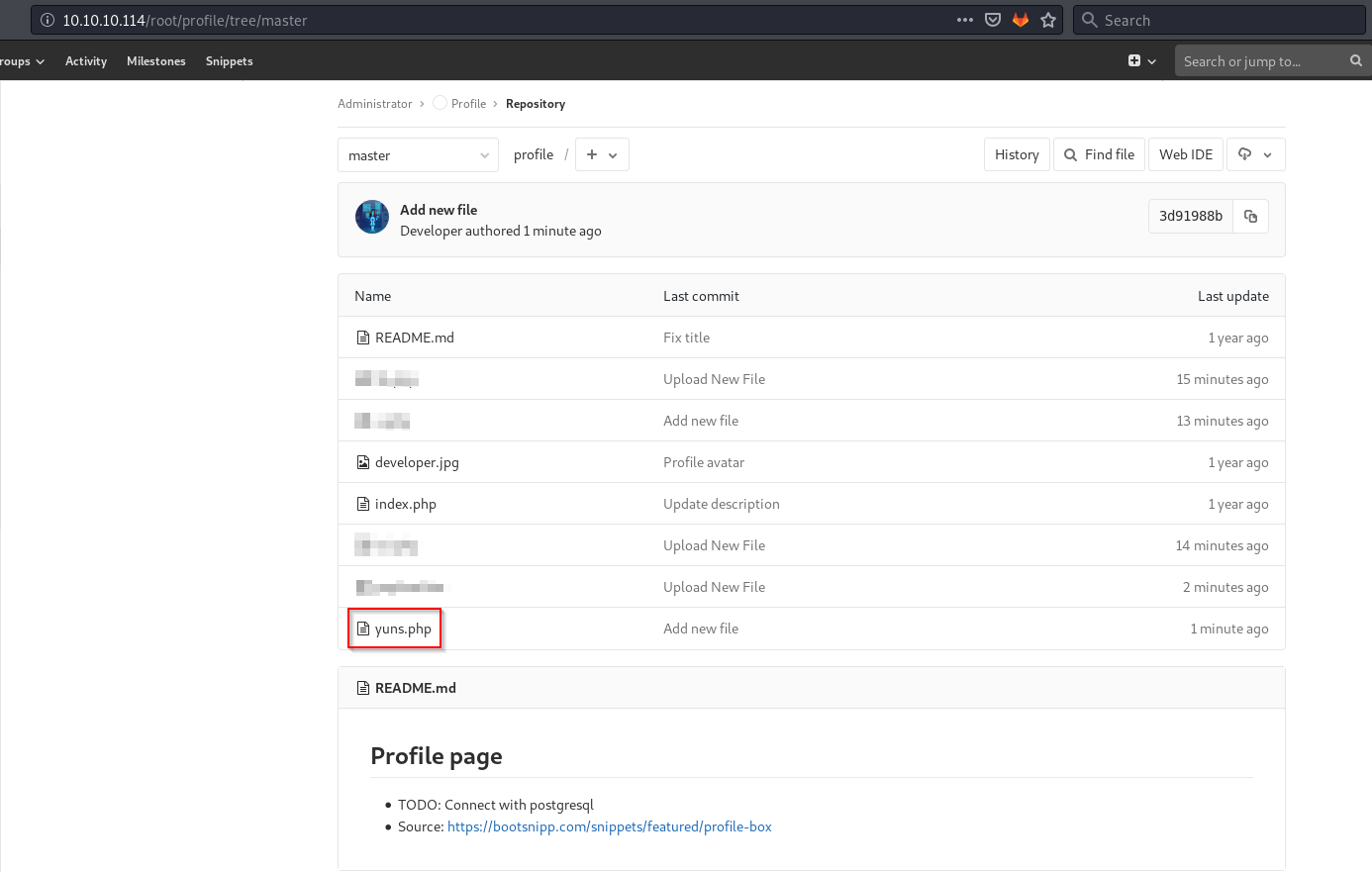Open 'Add new file' commit in yuns.php row
The width and height of the screenshot is (1372, 872).
701,629
